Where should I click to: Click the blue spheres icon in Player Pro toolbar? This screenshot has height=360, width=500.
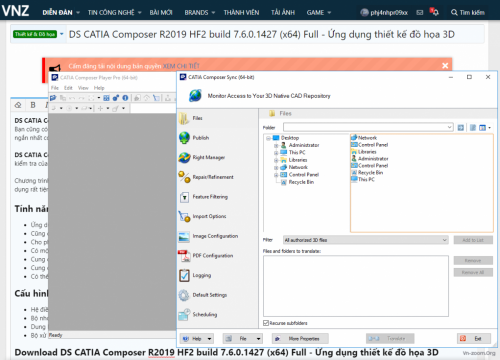tap(116, 98)
